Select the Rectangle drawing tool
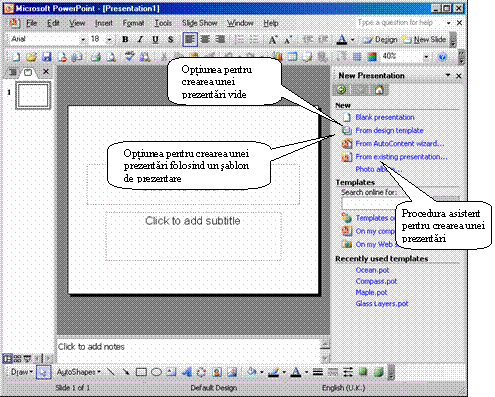The width and height of the screenshot is (495, 397). point(141,372)
